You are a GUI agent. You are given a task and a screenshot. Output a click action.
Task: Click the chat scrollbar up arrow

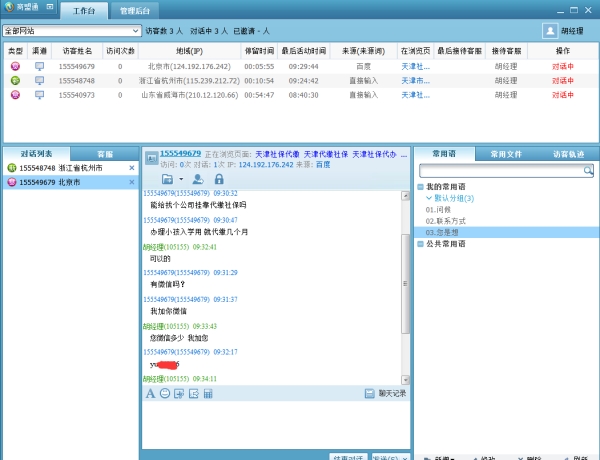(405, 196)
